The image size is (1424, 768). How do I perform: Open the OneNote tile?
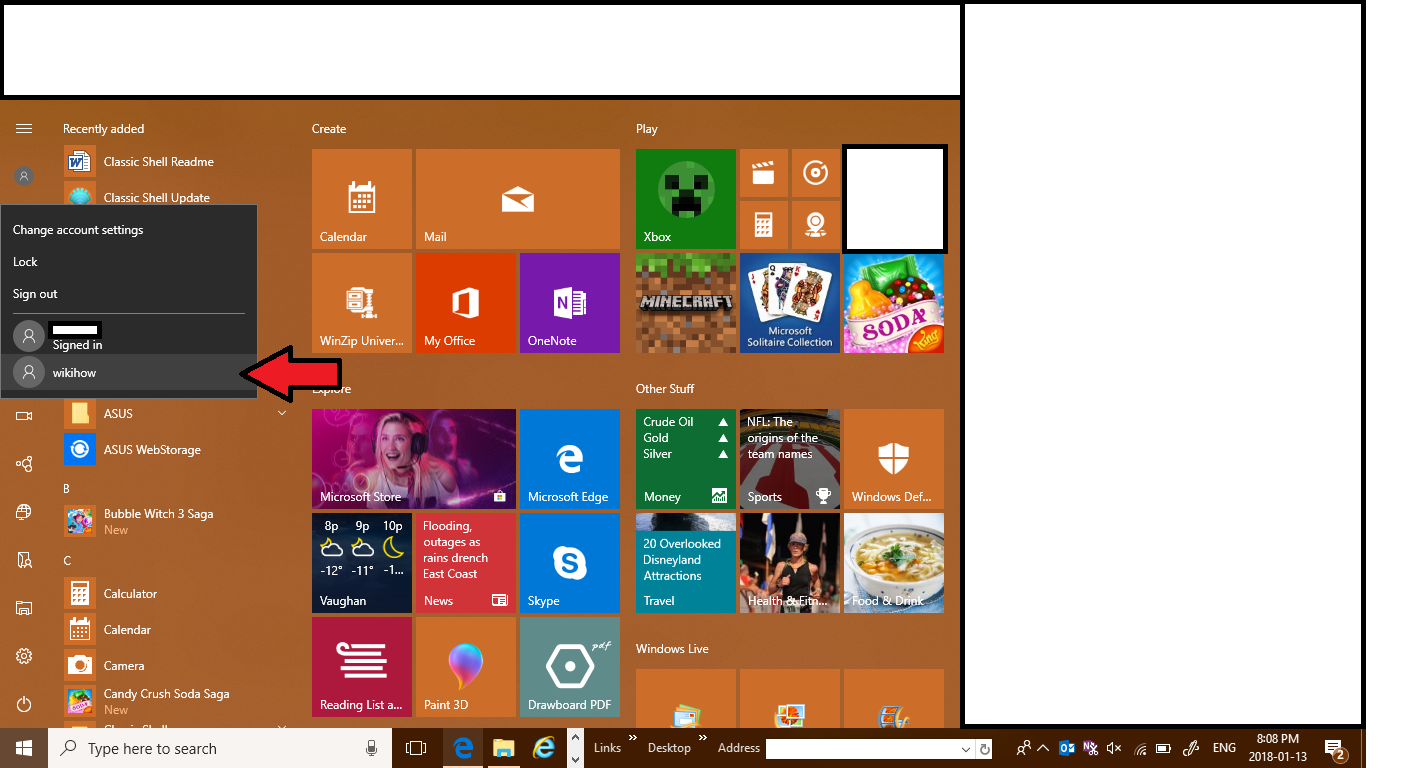[x=570, y=303]
